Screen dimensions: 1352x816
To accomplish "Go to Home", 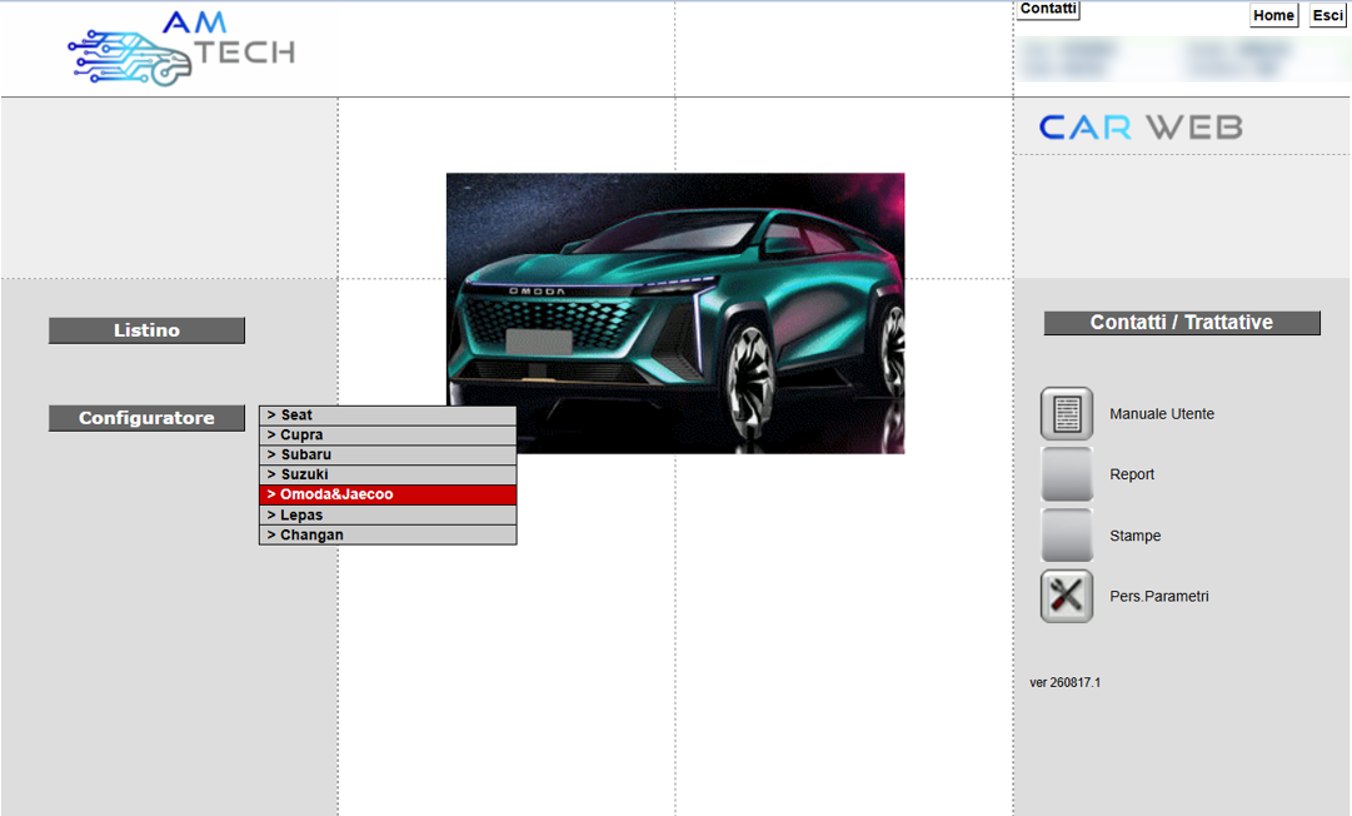I will coord(1274,15).
